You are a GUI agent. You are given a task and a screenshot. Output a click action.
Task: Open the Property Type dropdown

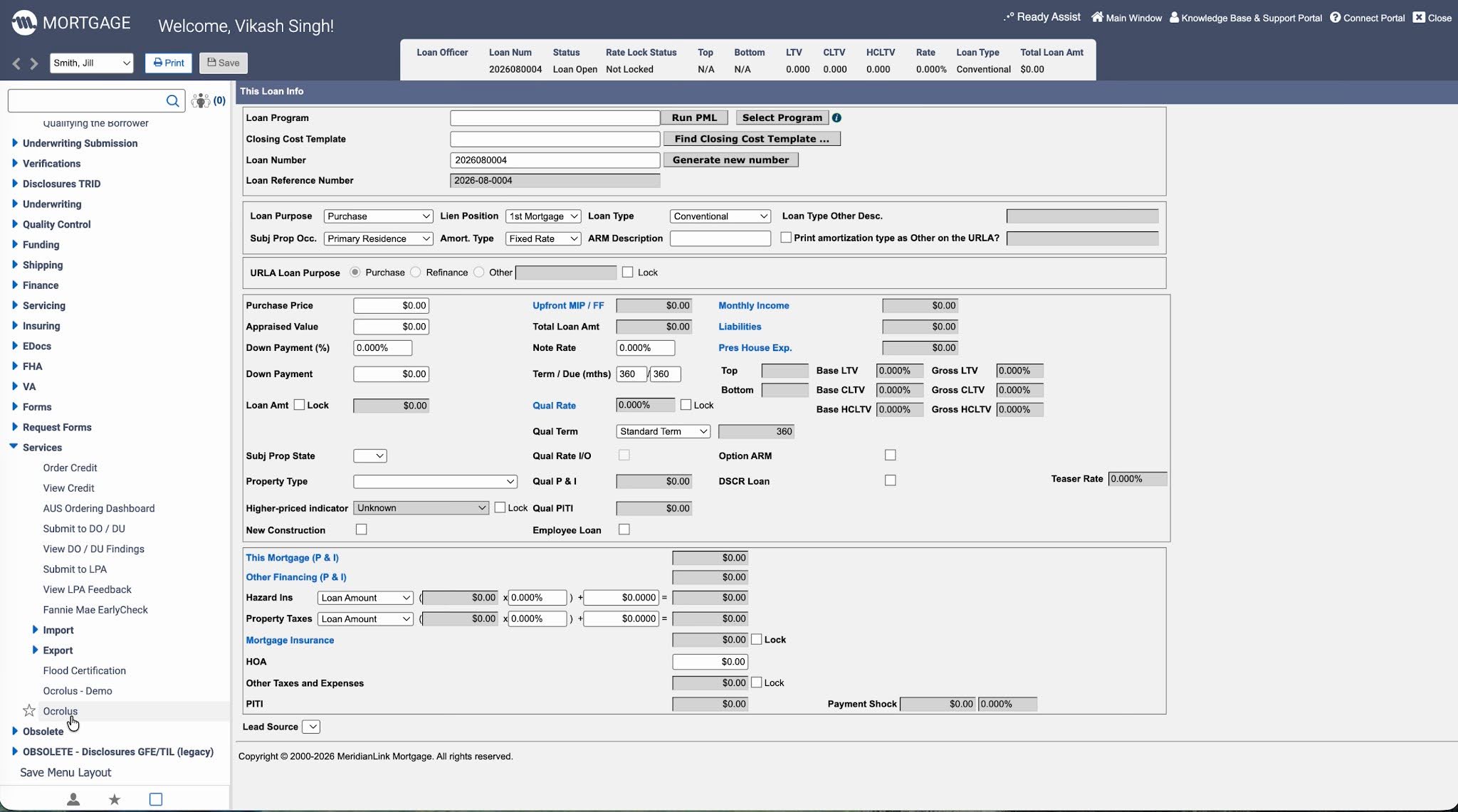click(435, 482)
